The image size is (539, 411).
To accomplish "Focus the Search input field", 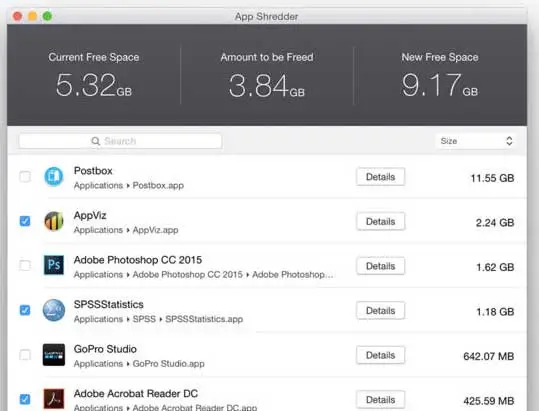I will (120, 141).
